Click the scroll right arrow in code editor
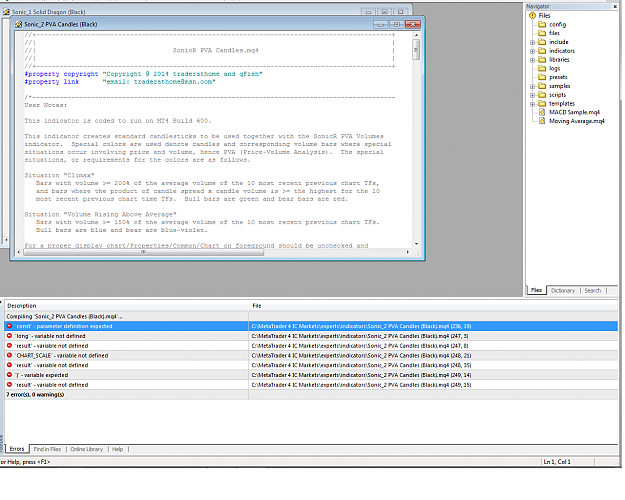Viewport: 625px width, 500px height. [407, 252]
